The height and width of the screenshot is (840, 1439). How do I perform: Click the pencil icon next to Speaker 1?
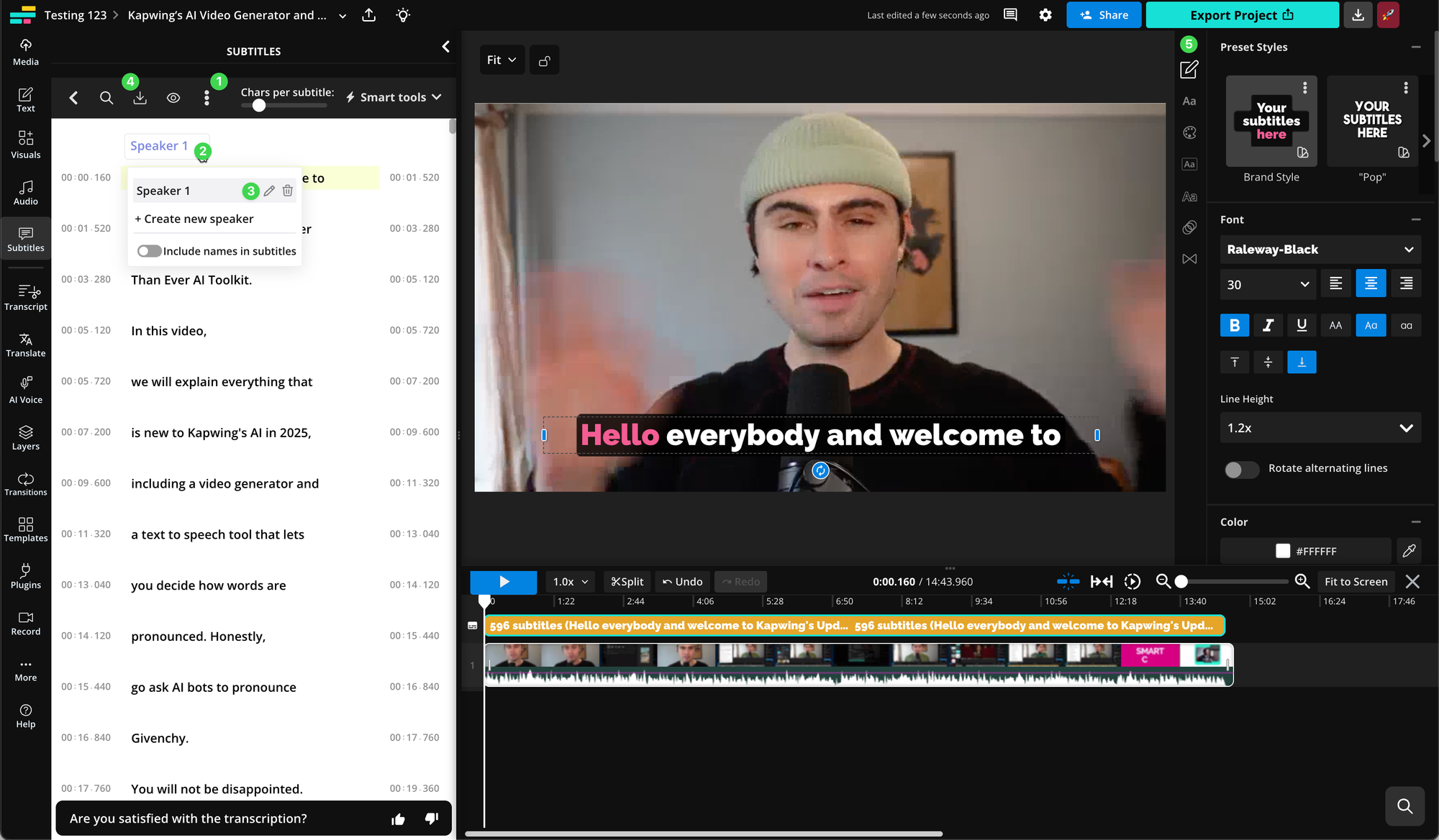point(269,191)
